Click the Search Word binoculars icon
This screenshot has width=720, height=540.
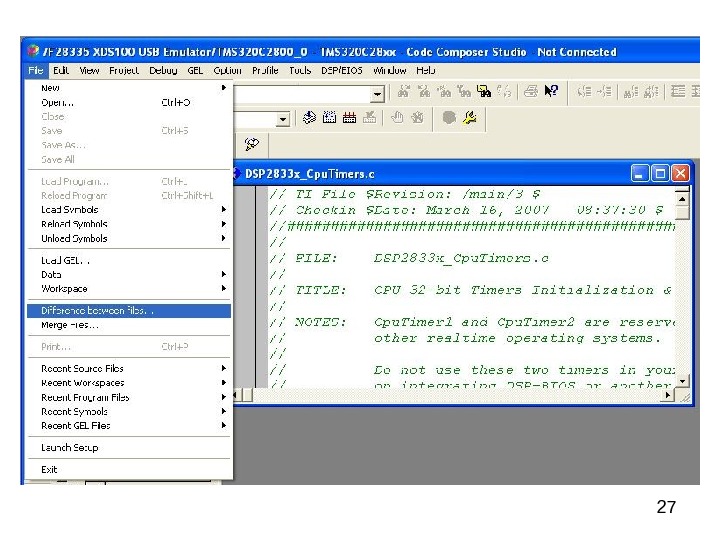tap(444, 91)
